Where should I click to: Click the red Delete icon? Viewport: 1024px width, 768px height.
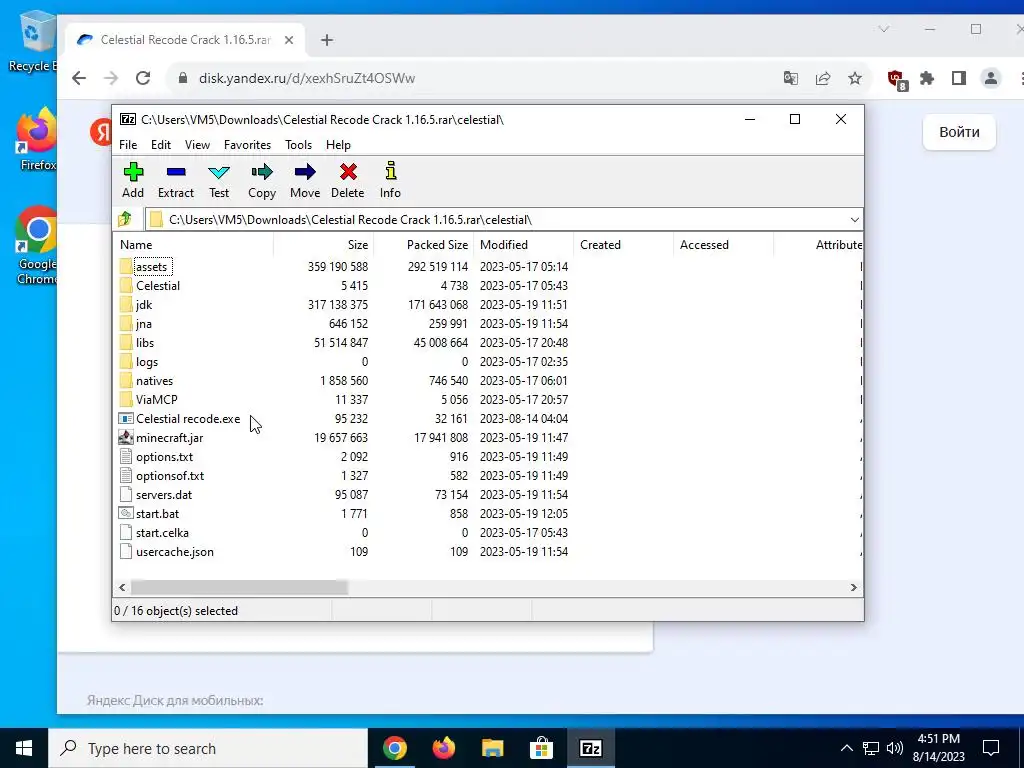point(348,172)
